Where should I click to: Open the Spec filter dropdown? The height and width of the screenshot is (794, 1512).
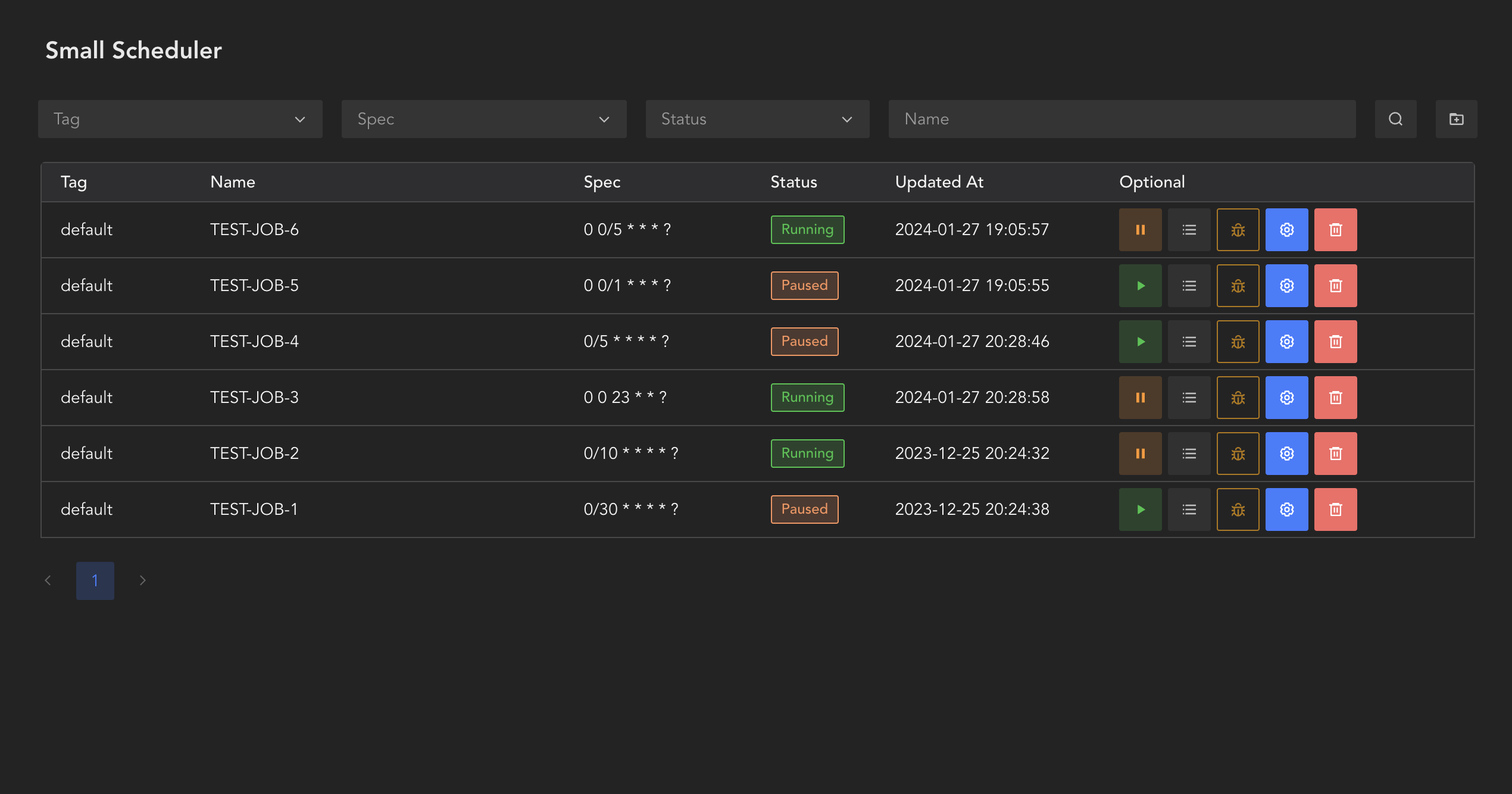pyautogui.click(x=483, y=119)
